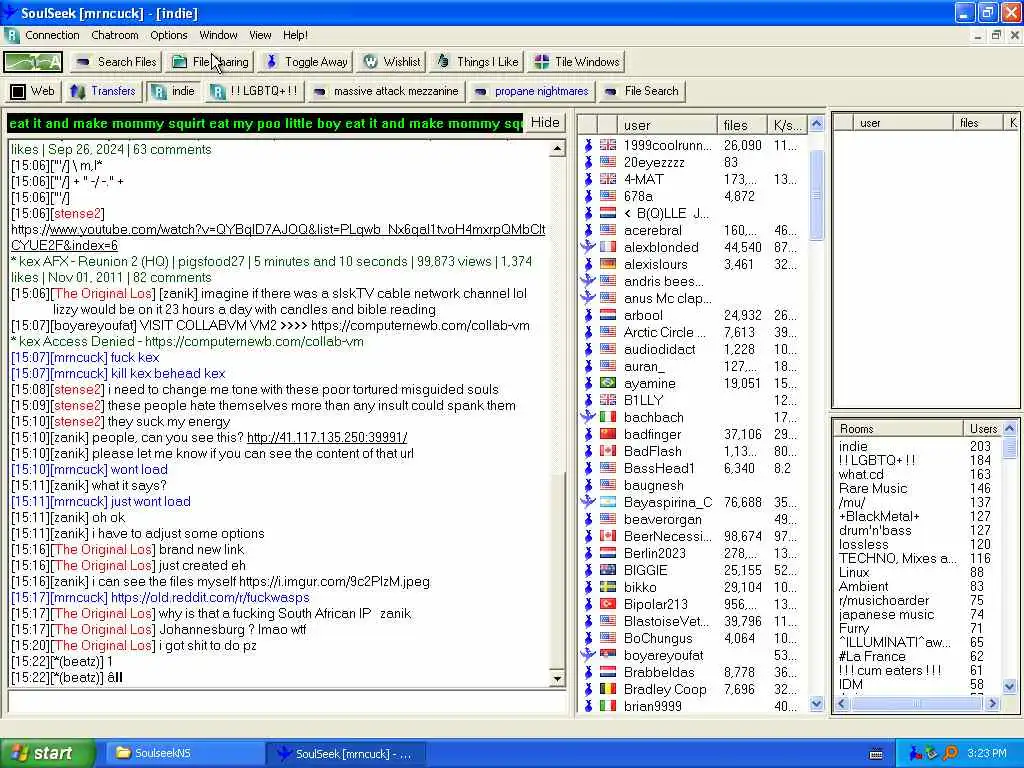Toggle Away status

coord(306,62)
